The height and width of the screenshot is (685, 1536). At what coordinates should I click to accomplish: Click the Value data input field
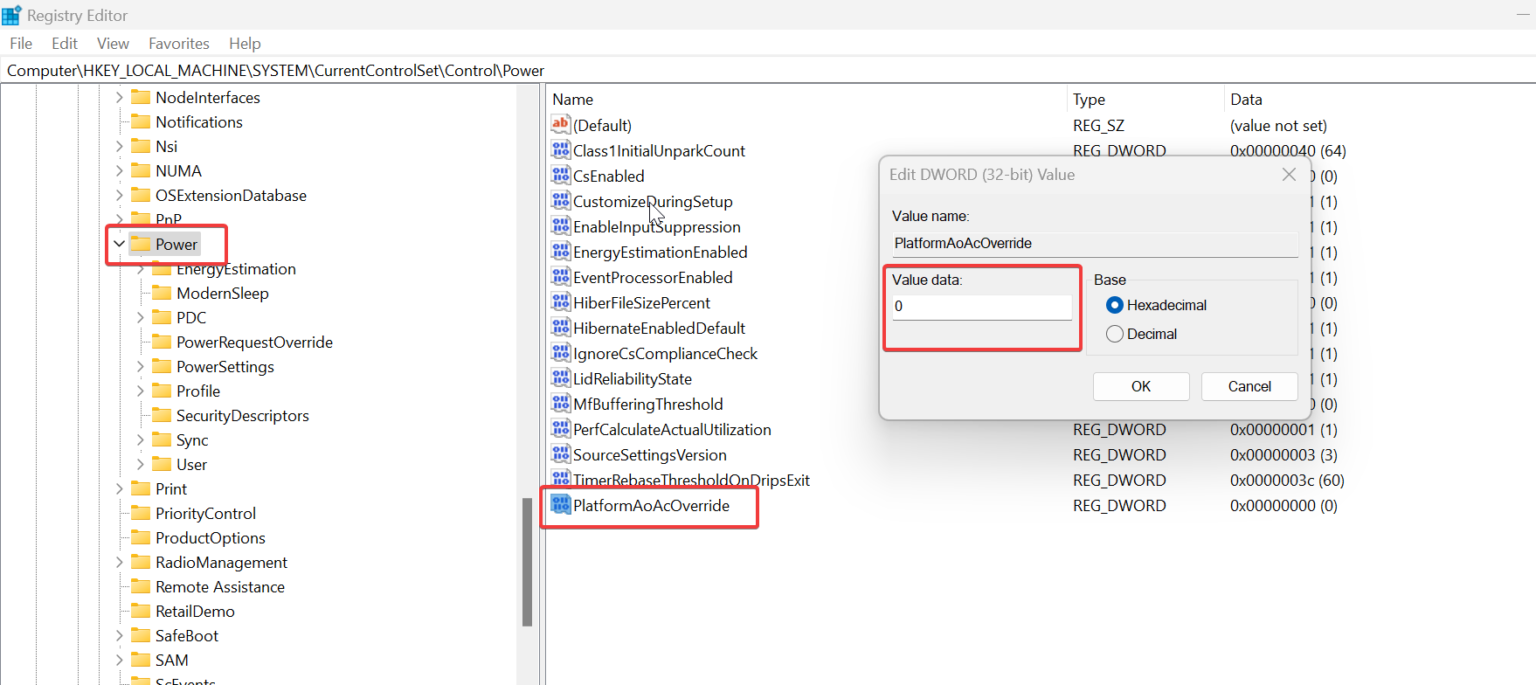(981, 307)
